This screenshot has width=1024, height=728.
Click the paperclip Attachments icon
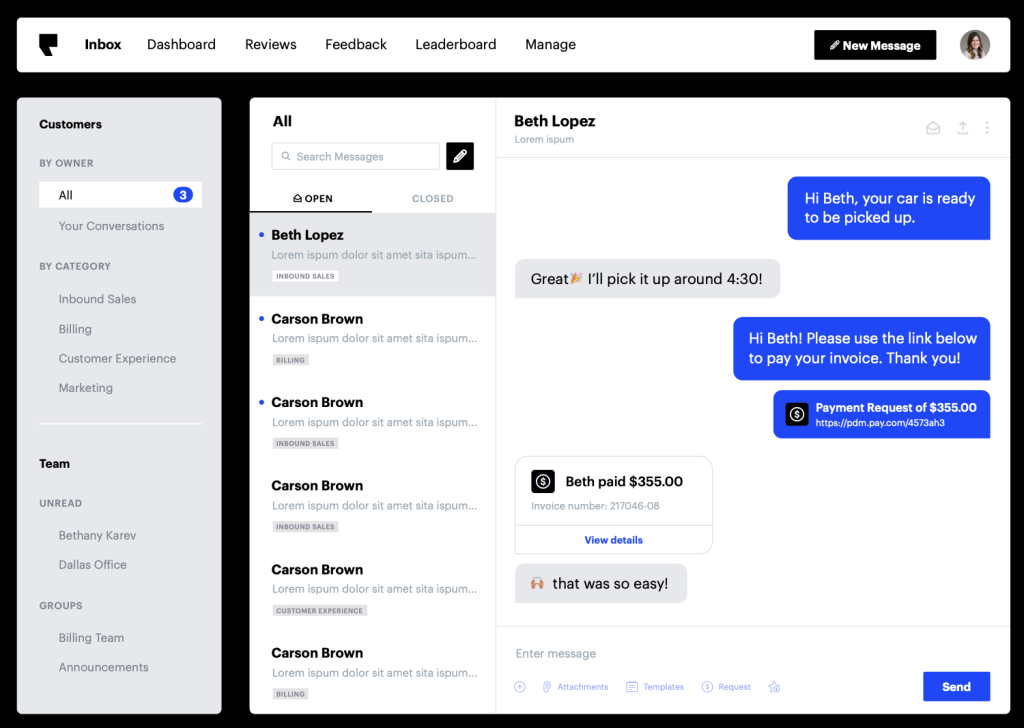(x=547, y=687)
